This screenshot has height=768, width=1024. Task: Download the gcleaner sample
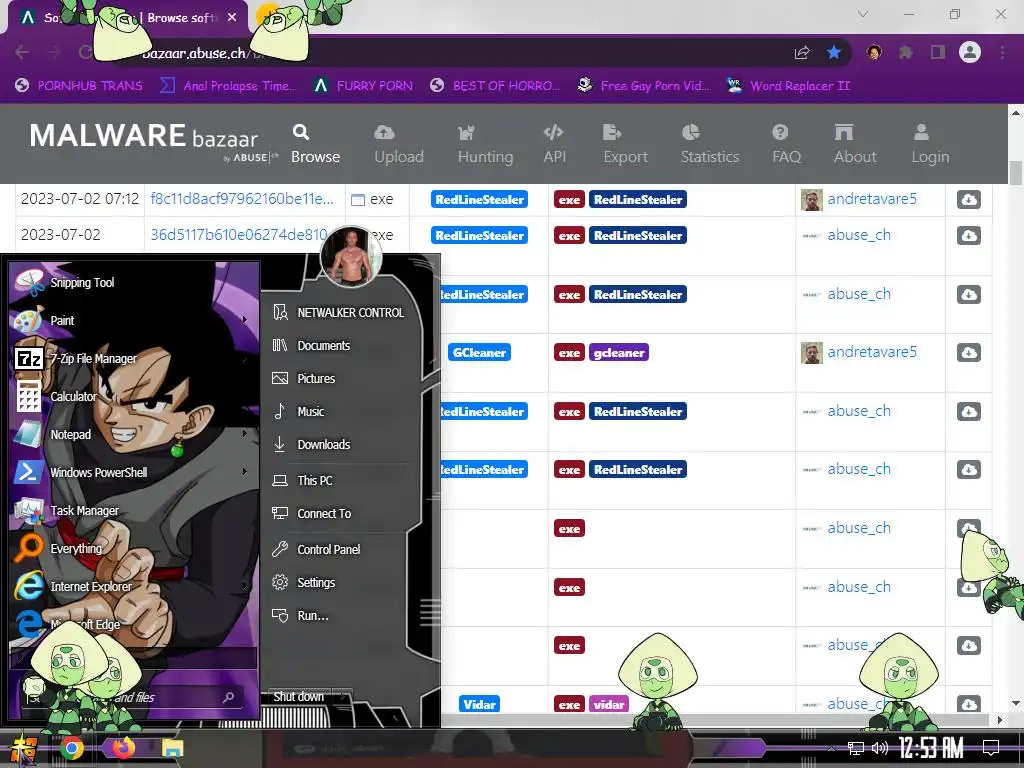coord(968,353)
